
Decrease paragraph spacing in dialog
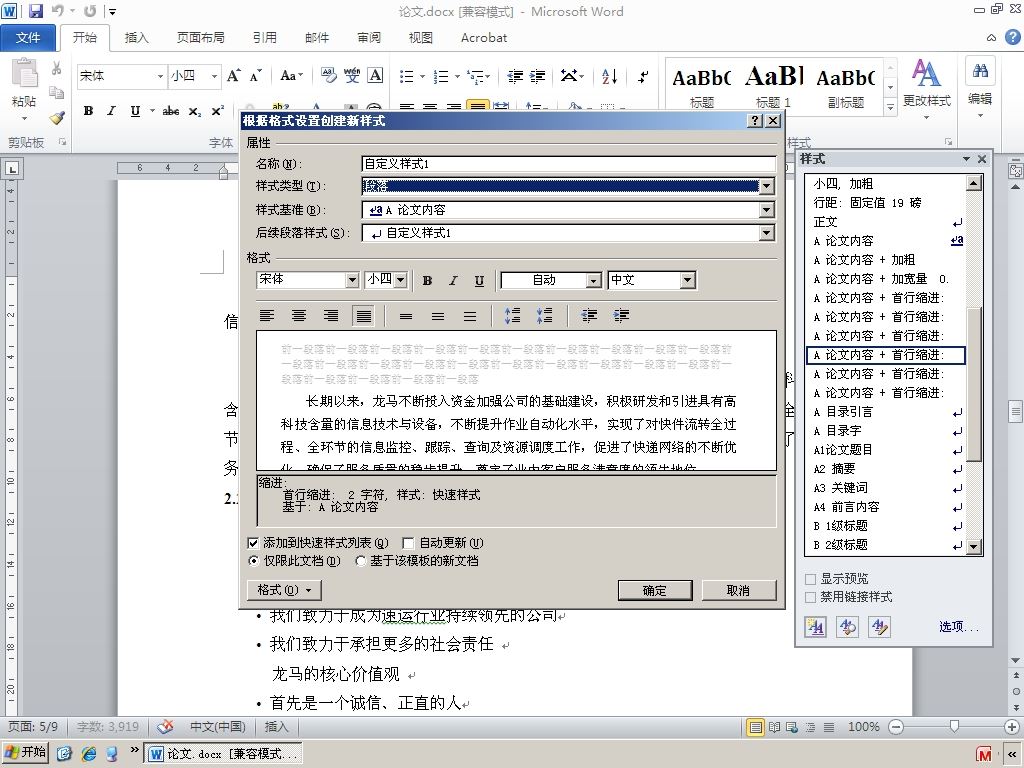545,316
